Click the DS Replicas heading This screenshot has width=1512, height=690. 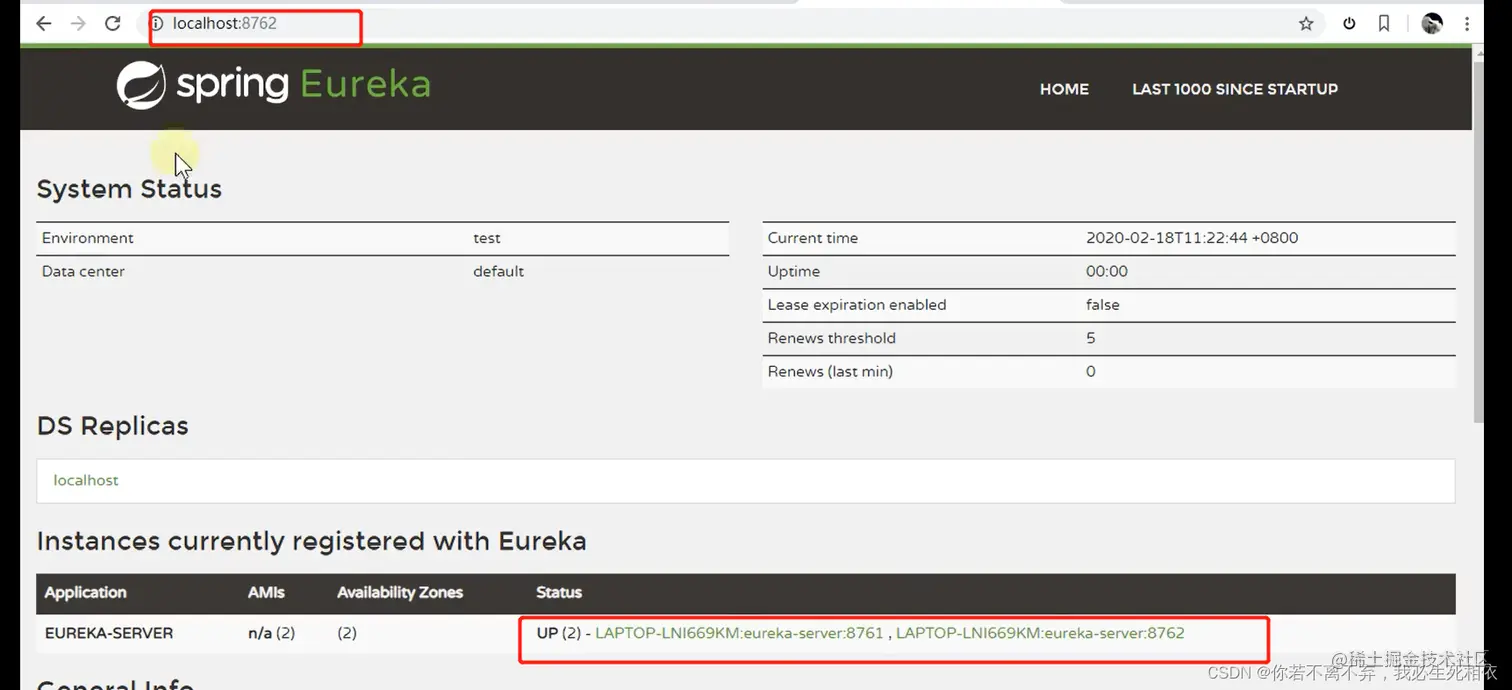113,426
